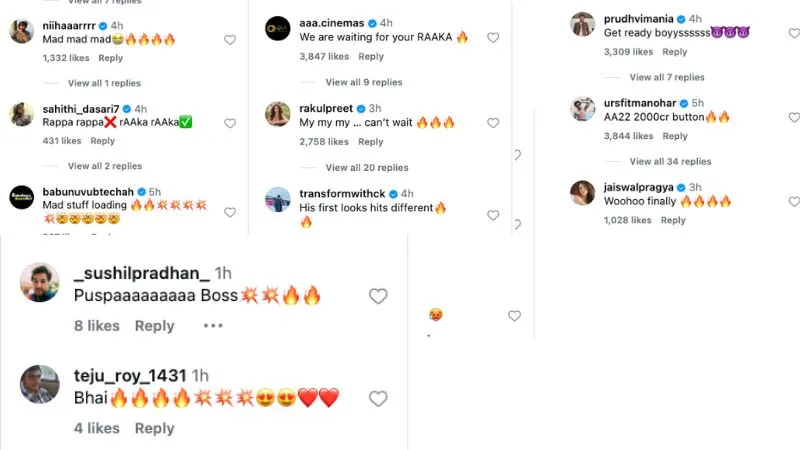
Task: Open three-dots menu on _sushilpradhan_ comment
Action: 213,325
